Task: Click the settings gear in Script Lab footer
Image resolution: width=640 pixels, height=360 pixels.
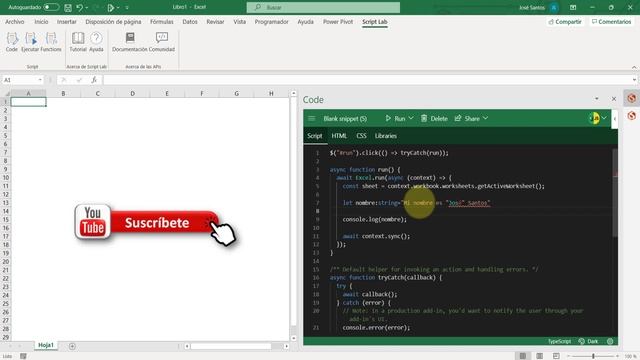Action: click(x=610, y=341)
